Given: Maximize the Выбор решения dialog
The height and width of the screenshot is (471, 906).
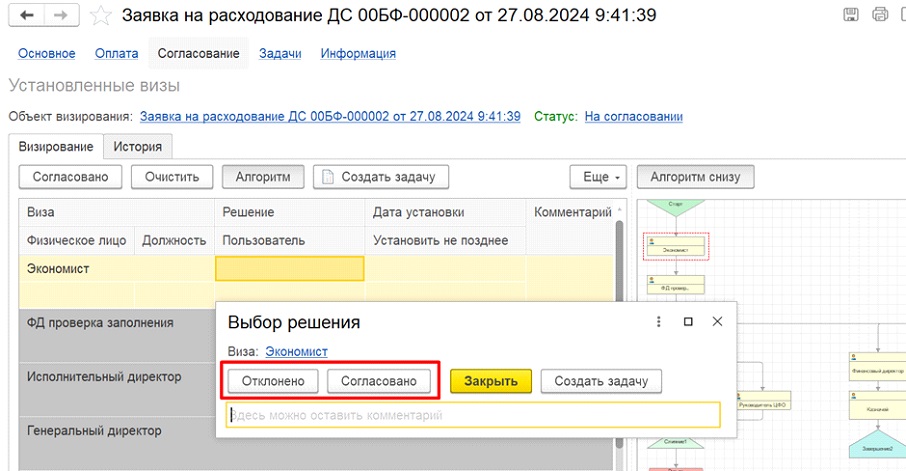Looking at the screenshot, I should (688, 322).
